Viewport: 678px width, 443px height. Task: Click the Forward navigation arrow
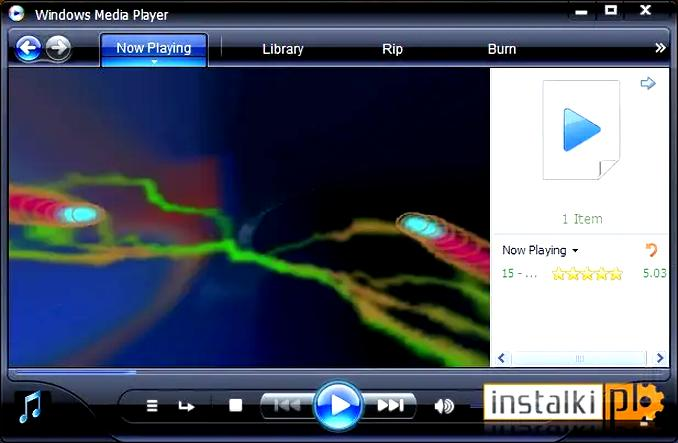coord(58,47)
